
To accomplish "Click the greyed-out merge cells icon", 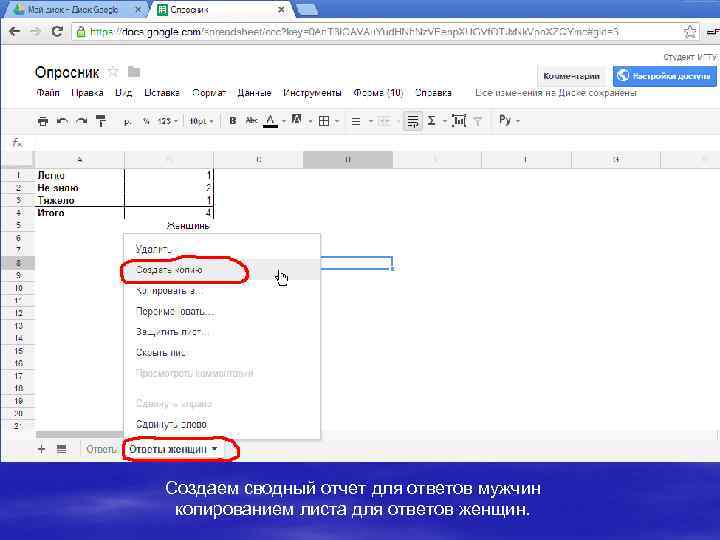I will click(384, 121).
